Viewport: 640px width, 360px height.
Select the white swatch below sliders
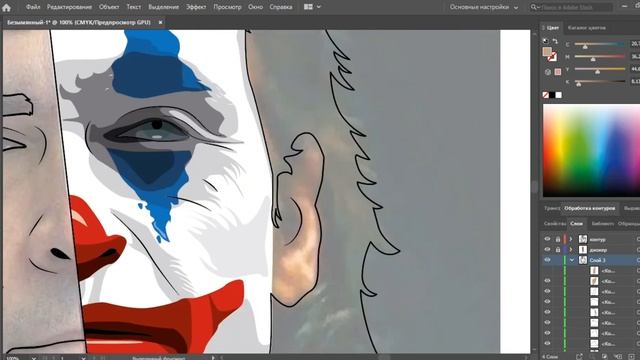coord(558,95)
